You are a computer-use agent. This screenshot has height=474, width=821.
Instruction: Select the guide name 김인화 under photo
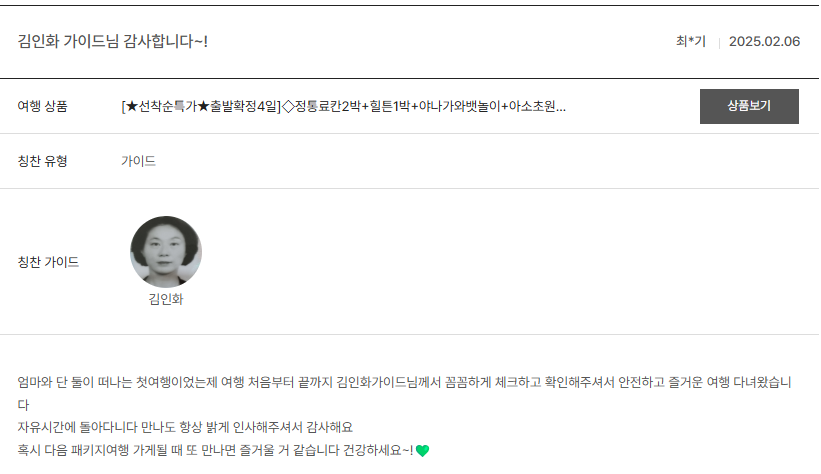point(166,299)
